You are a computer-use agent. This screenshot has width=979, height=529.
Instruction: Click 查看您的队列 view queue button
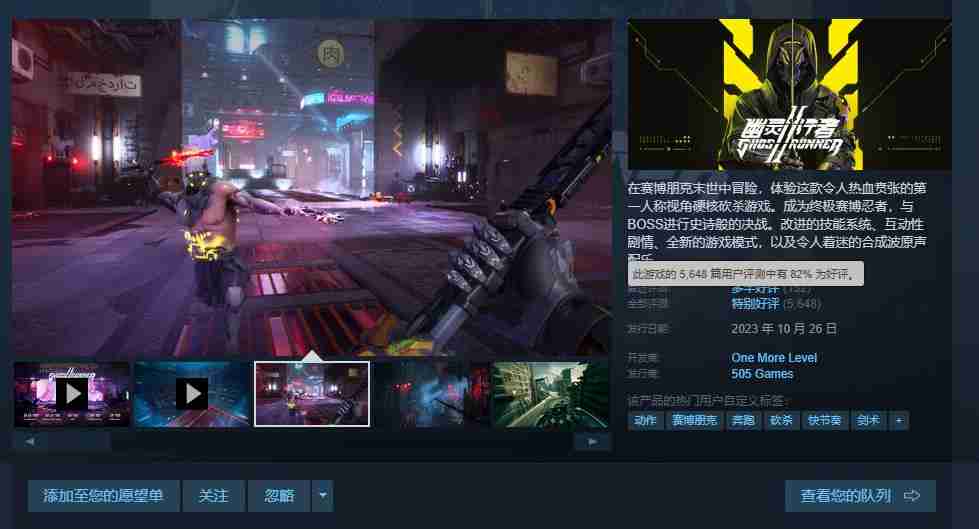860,496
